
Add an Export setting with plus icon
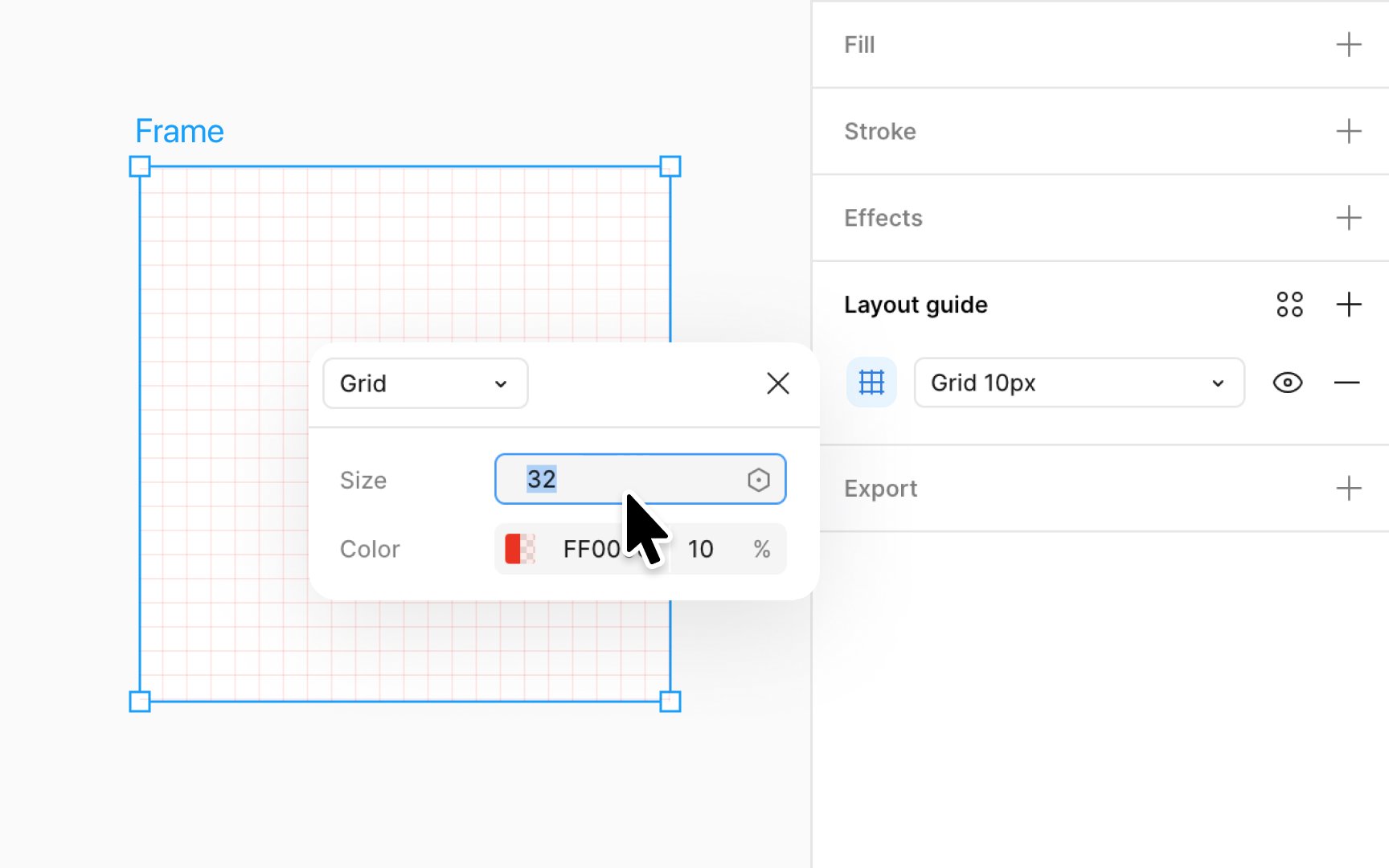coord(1348,489)
